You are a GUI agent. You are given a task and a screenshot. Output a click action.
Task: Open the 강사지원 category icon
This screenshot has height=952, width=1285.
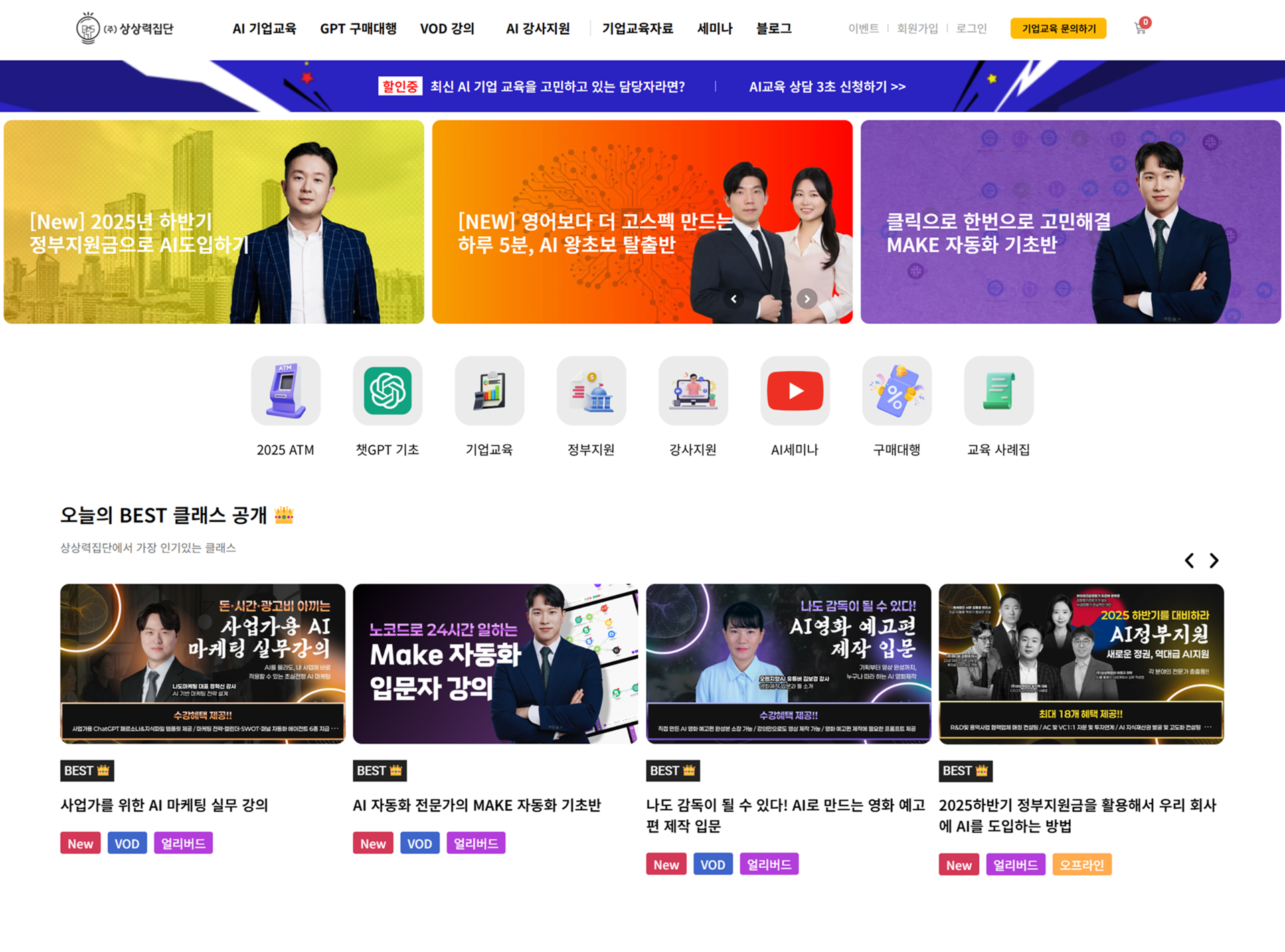693,391
